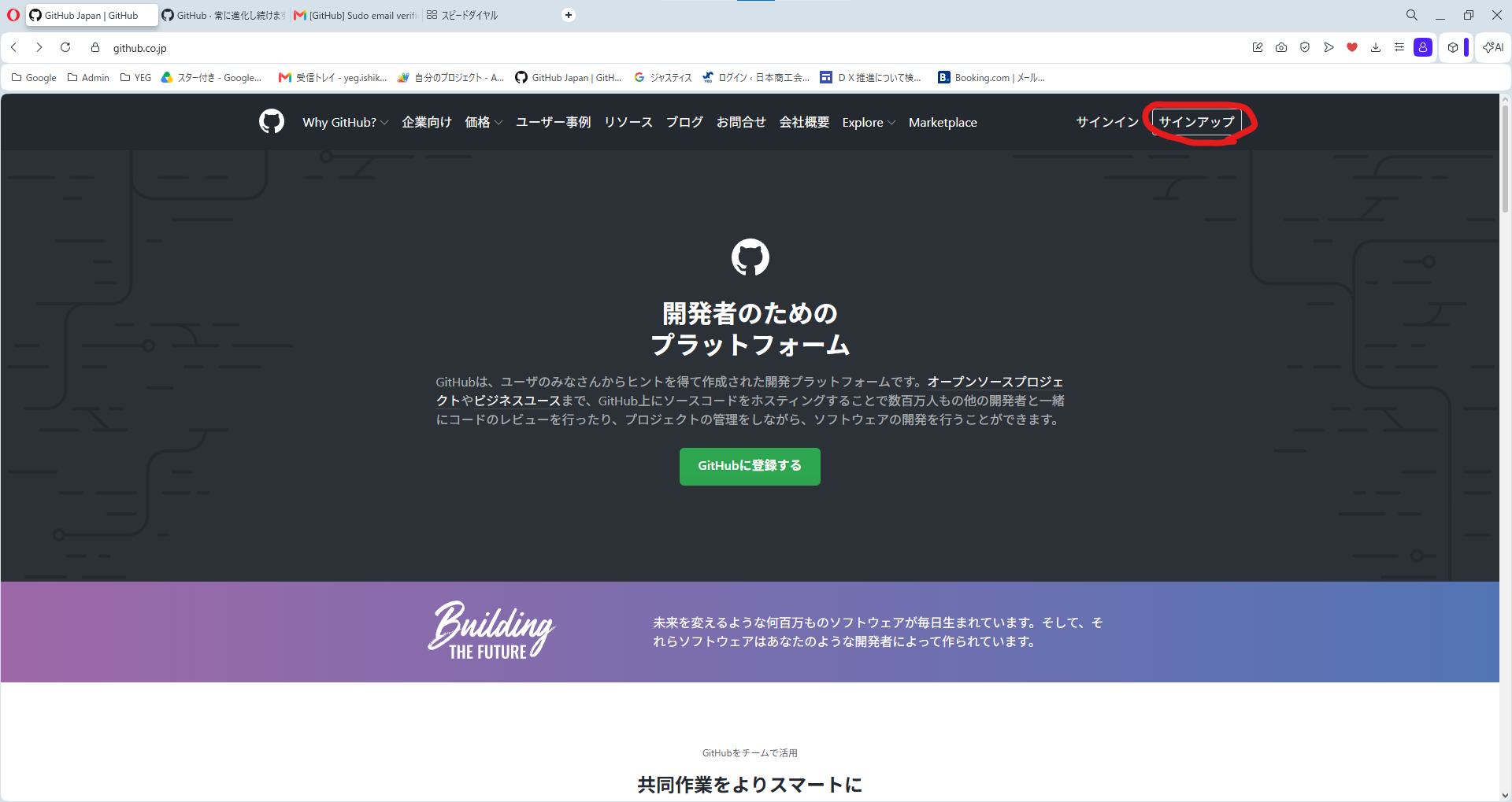The width and height of the screenshot is (1512, 802).
Task: Open the YEG bookmarks folder
Action: pyautogui.click(x=135, y=77)
